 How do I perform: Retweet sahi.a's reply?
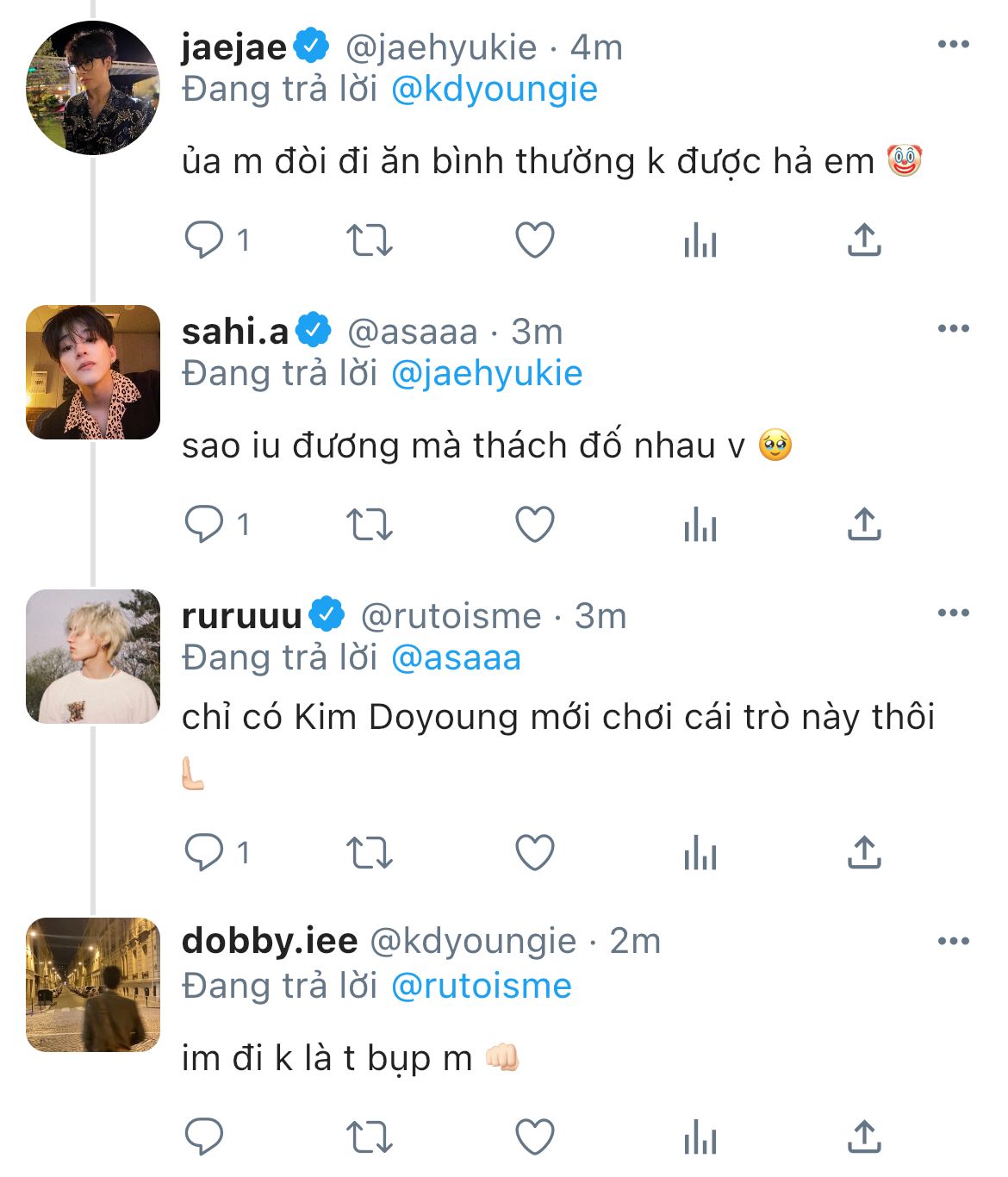pos(369,525)
